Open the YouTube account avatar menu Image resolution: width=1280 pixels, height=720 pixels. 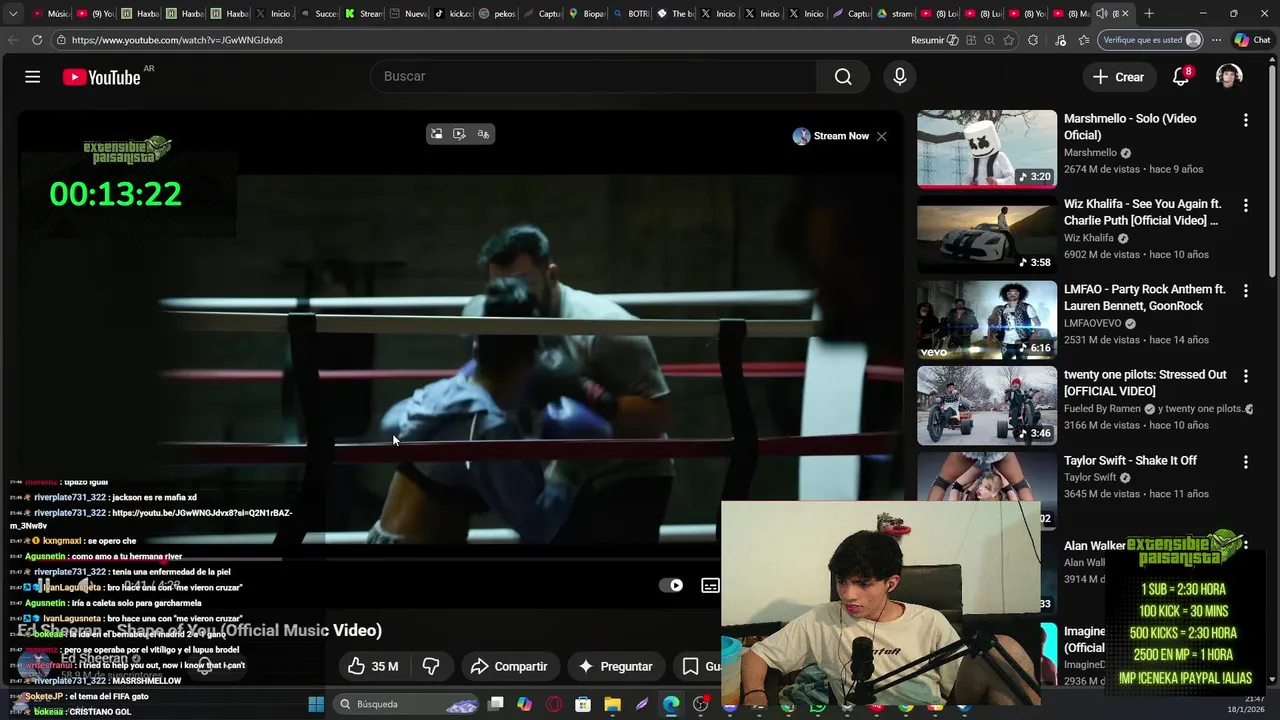point(1229,77)
